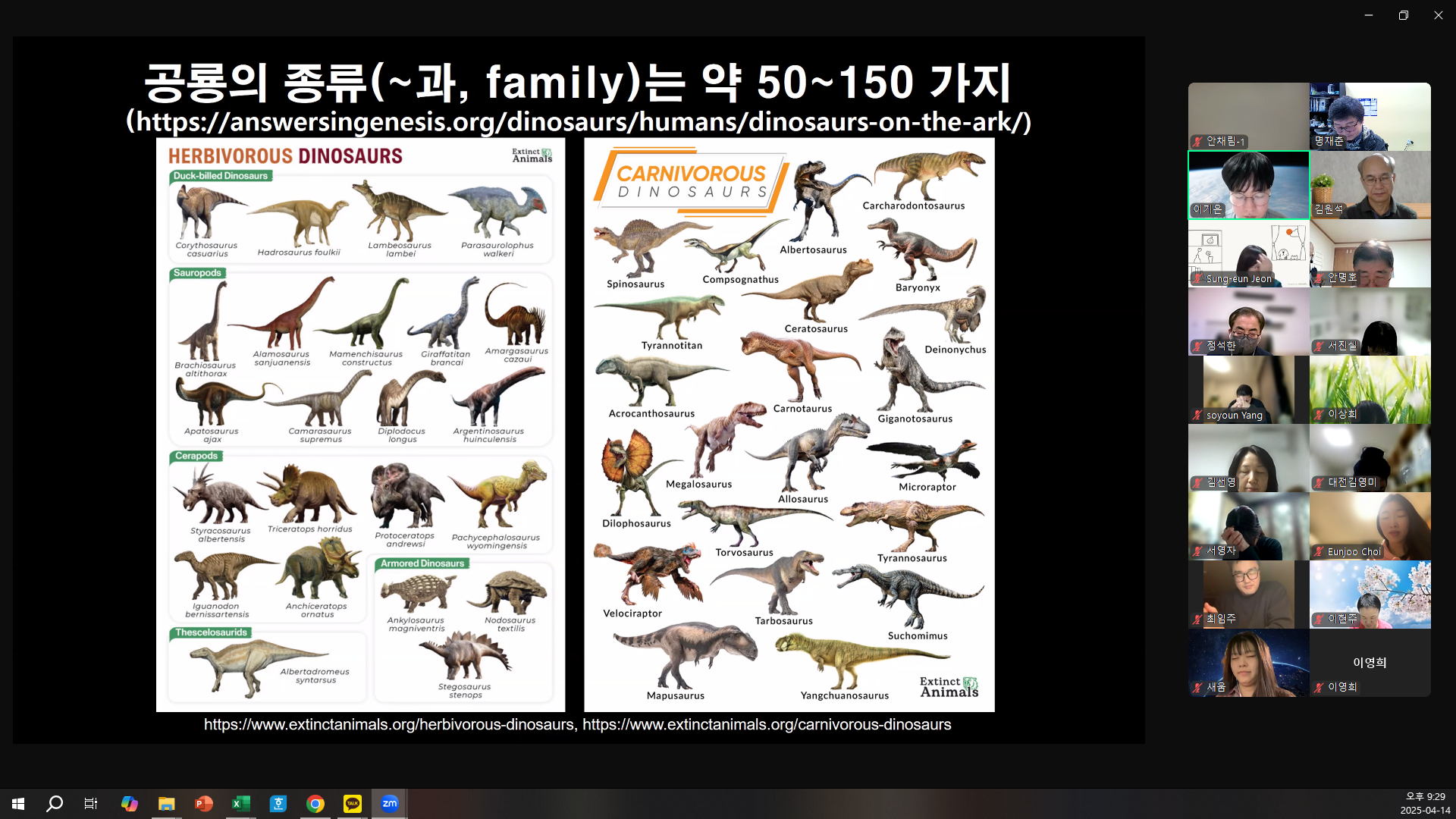1456x819 pixels.
Task: Restore down the Zoom meeting window
Action: pos(1404,15)
